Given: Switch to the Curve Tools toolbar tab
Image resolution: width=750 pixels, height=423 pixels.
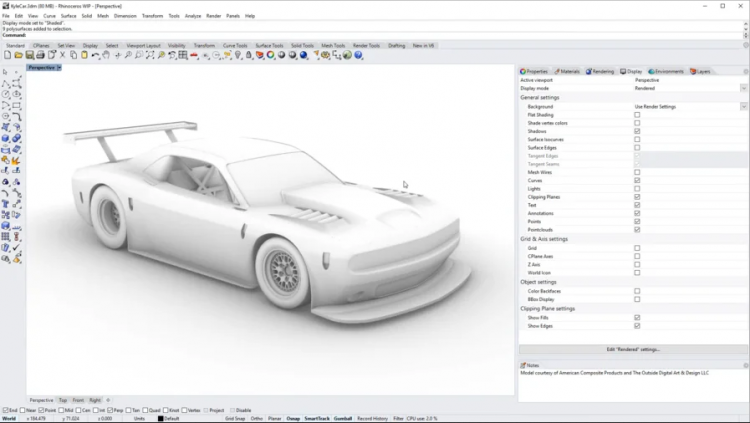Looking at the screenshot, I should coord(235,45).
